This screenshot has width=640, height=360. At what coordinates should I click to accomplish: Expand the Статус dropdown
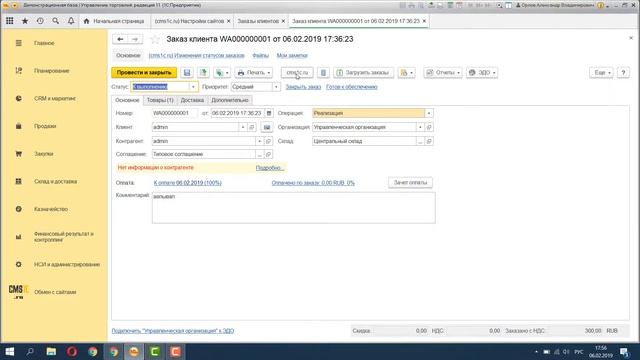pos(193,87)
